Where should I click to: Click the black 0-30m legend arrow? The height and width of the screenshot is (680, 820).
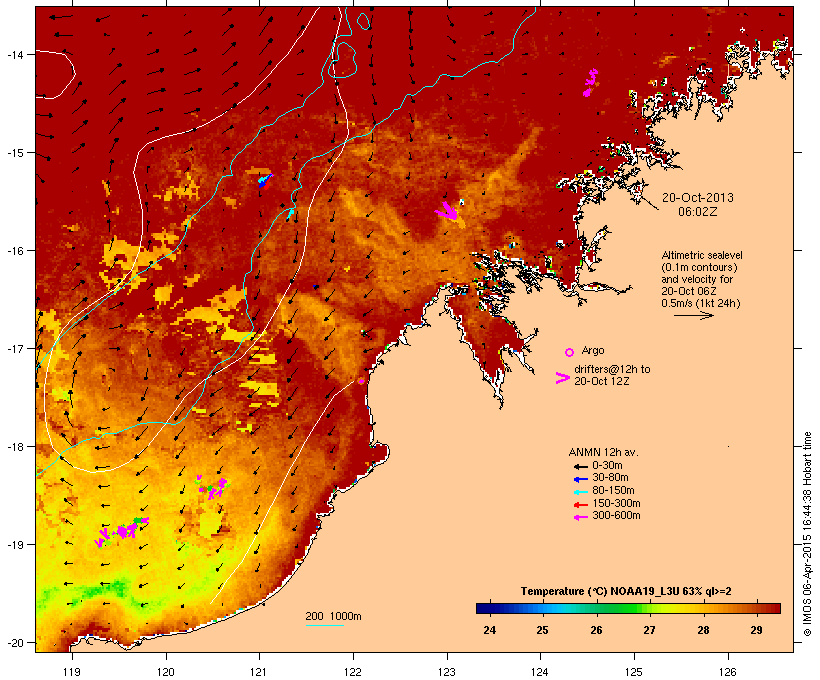(x=580, y=467)
